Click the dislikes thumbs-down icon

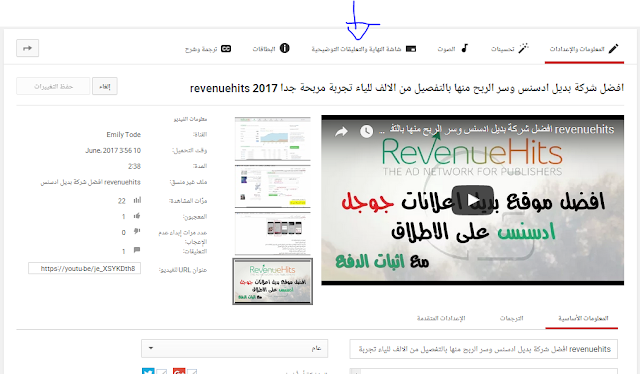coord(137,232)
